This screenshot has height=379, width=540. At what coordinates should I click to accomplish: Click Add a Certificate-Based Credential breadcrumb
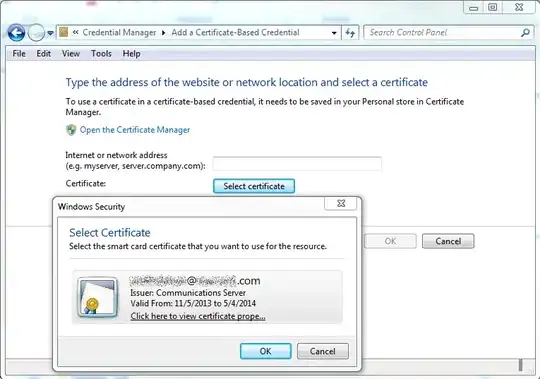(236, 33)
